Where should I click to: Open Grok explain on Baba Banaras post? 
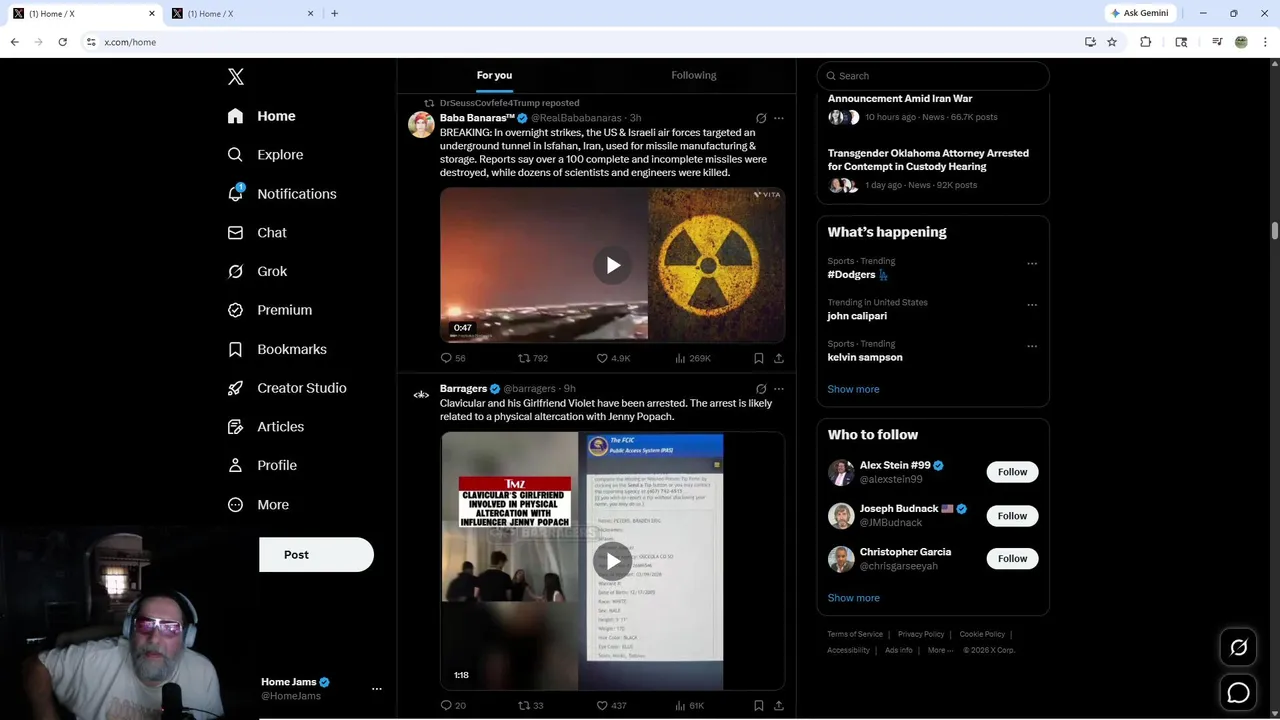tap(761, 118)
